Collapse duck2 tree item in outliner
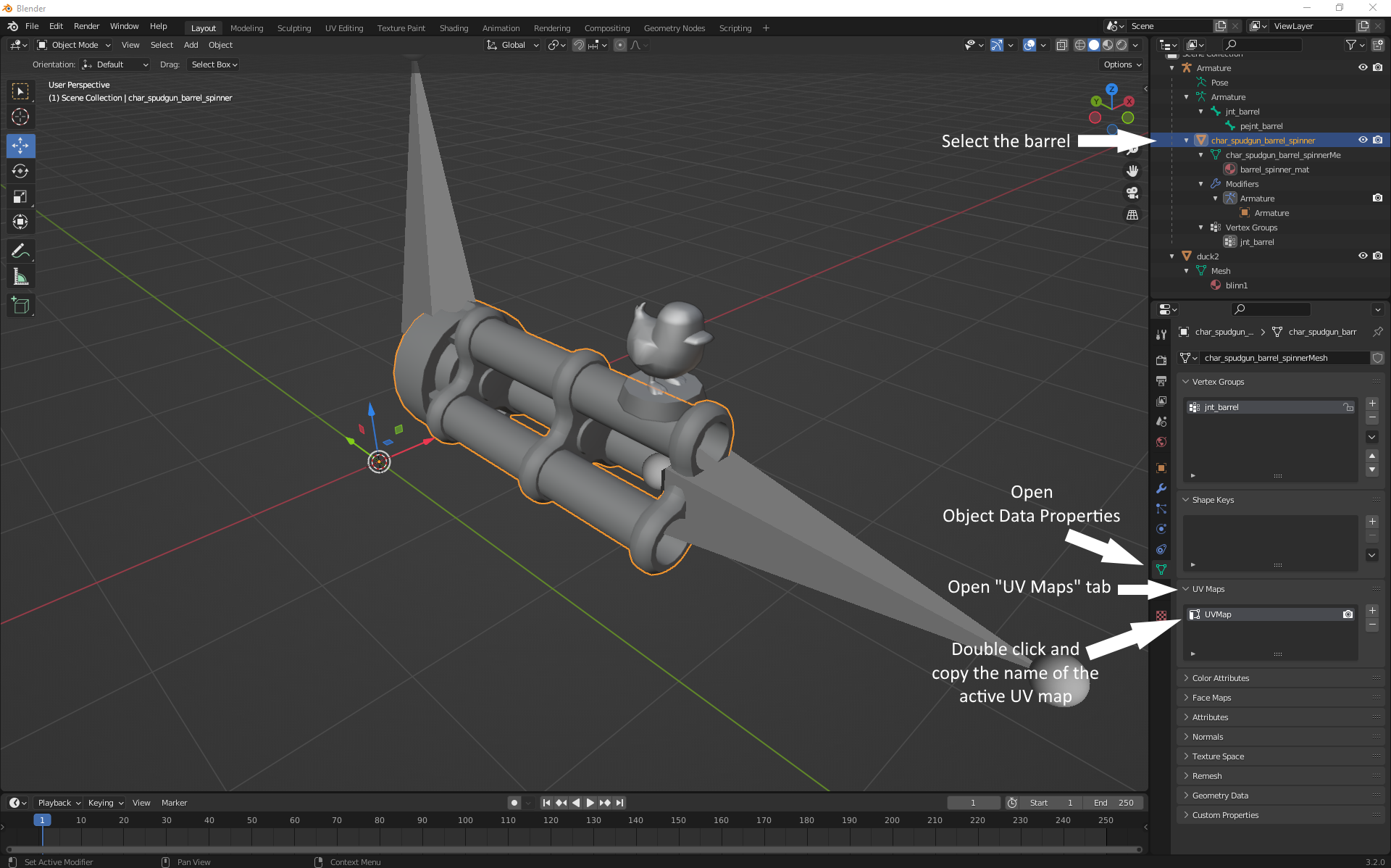 coord(1172,256)
